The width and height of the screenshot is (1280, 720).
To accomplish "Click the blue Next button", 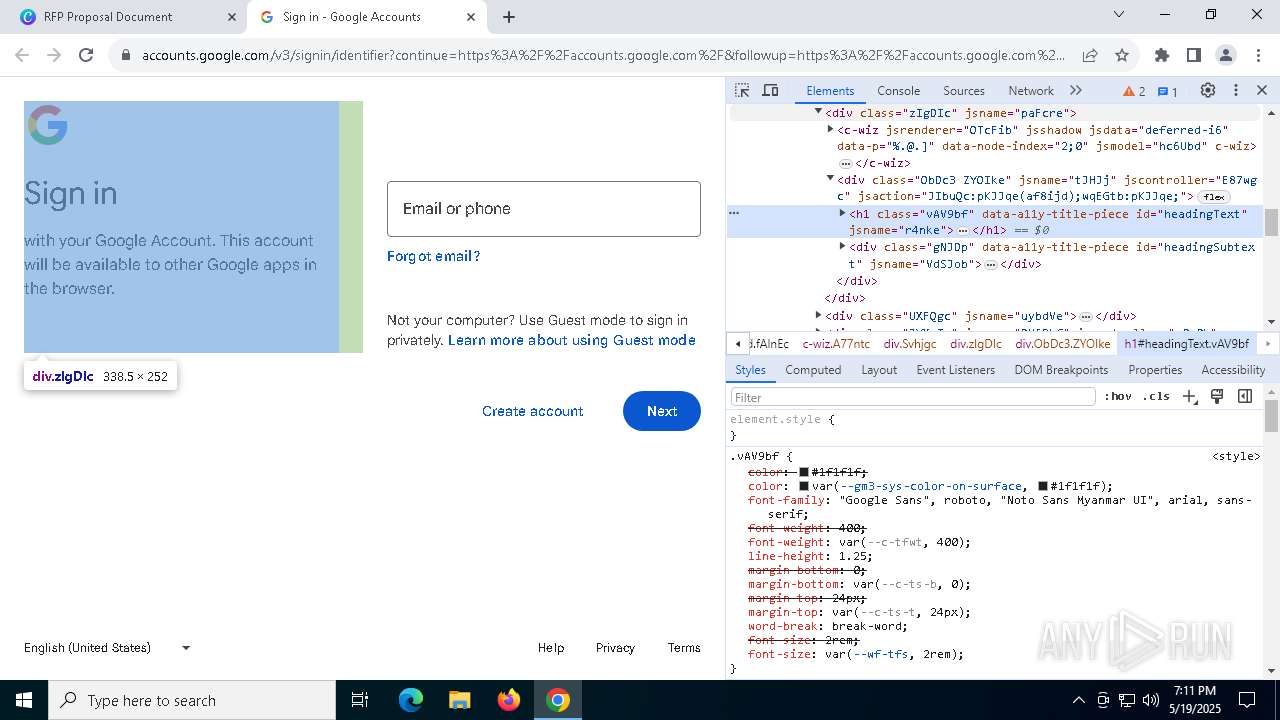I will (x=662, y=411).
